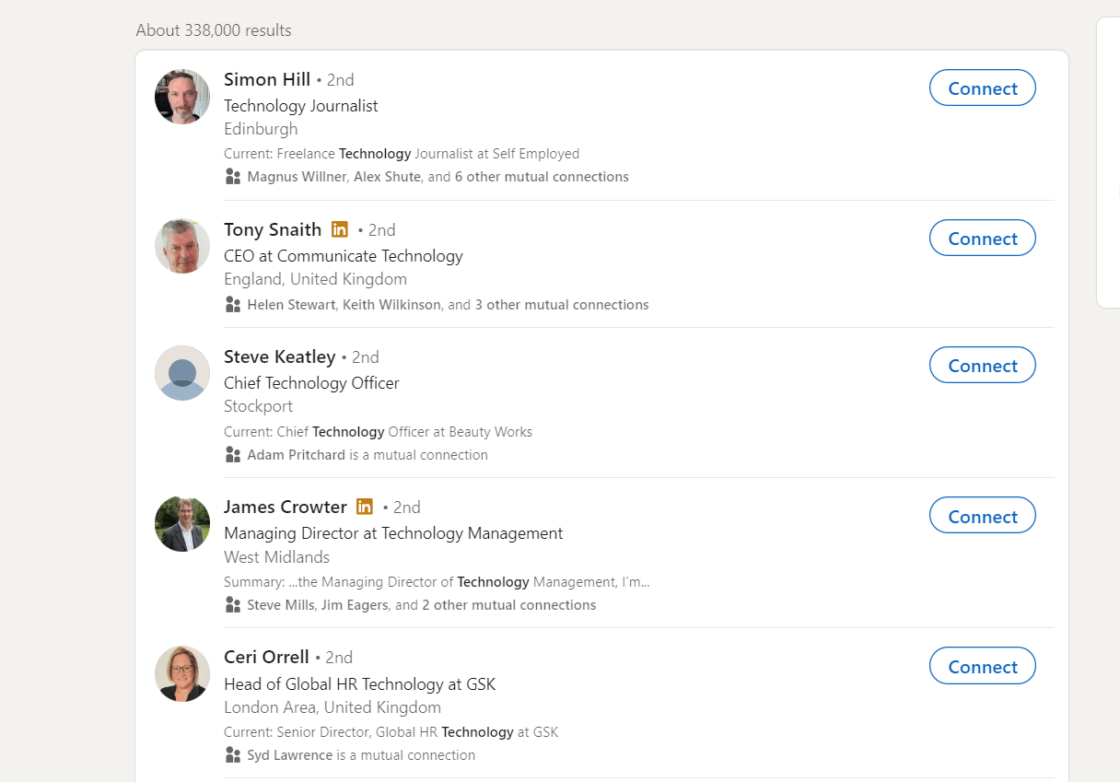
Task: Click Tony Snaith's profile photo
Action: click(x=182, y=246)
